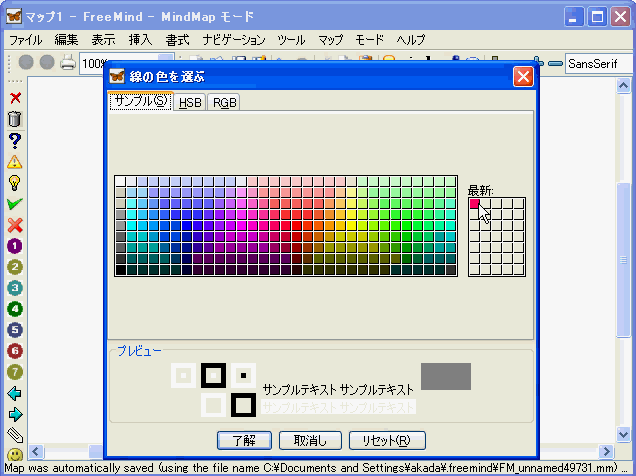Close the 線の色を選ぶ dialog
Screen dimensions: 636x476
tap(523, 76)
